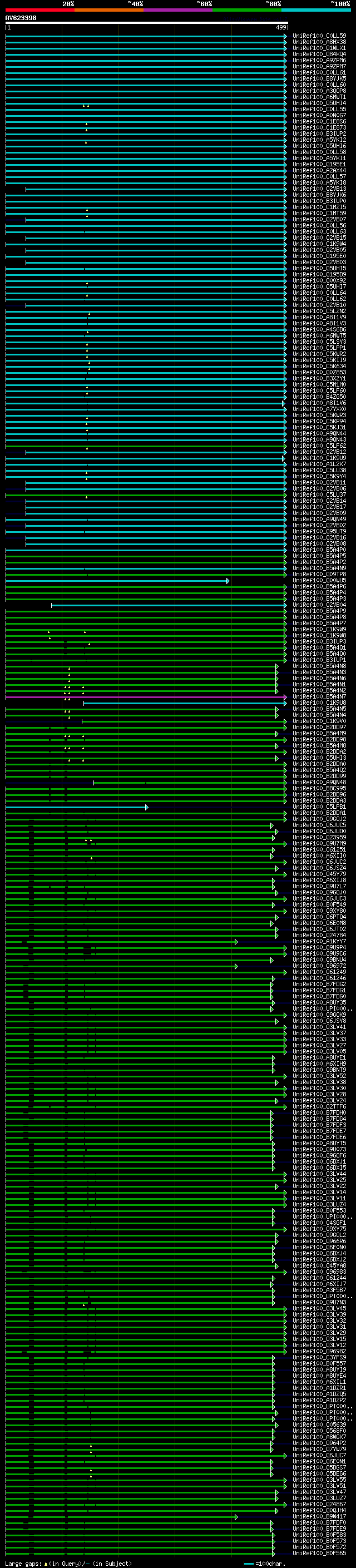Click hit label UniRef100_Q5UHI3

pos(319,759)
